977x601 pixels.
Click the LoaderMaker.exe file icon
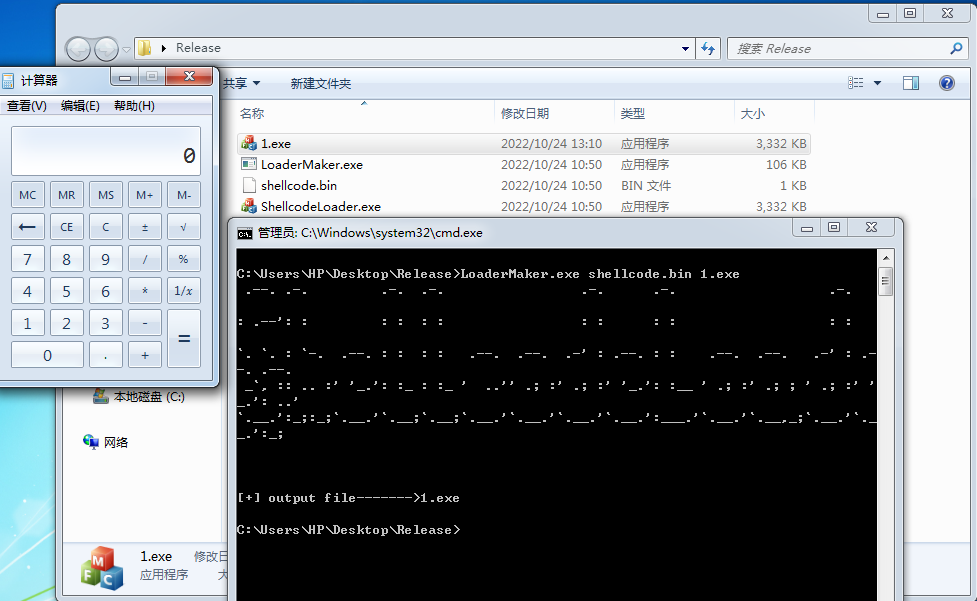click(x=249, y=164)
